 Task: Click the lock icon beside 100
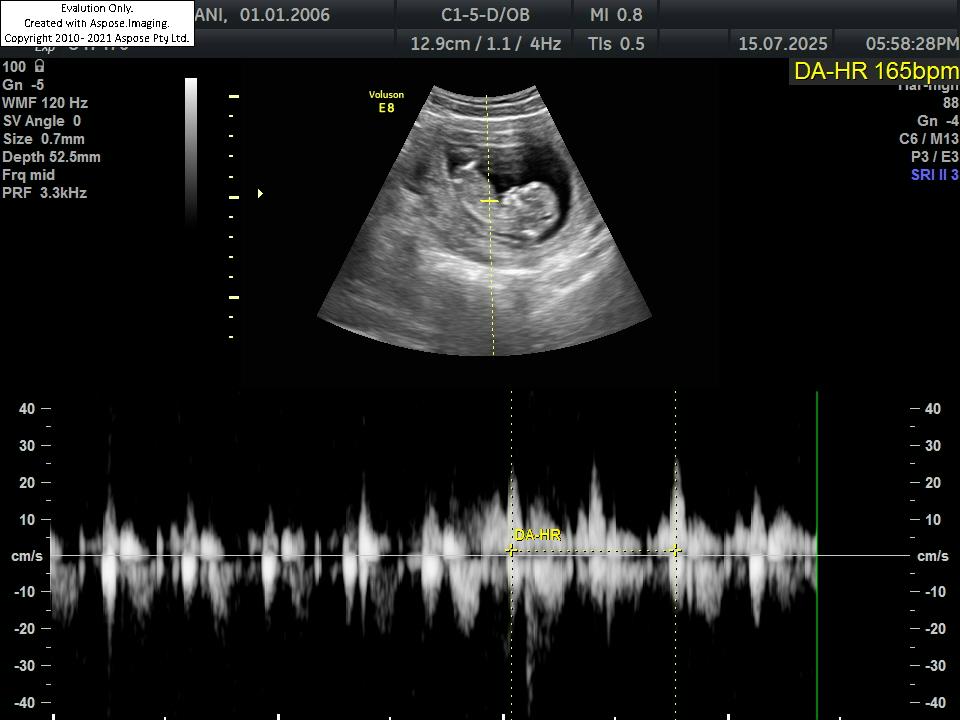(39, 67)
